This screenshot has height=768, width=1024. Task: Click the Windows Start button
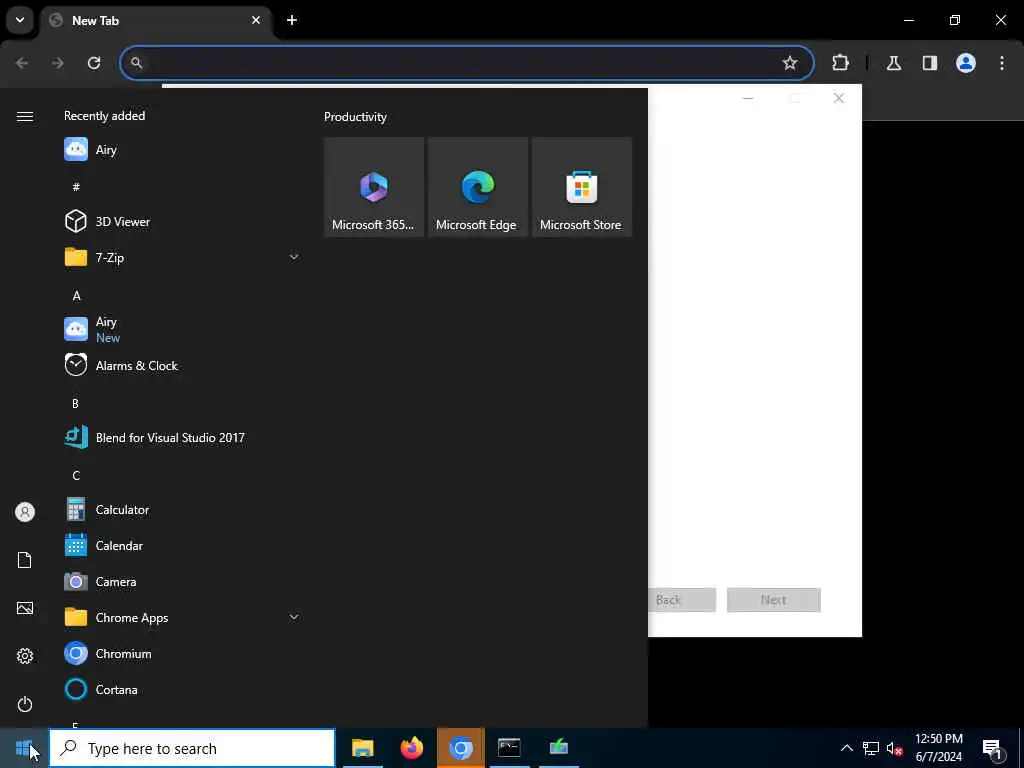[x=24, y=748]
